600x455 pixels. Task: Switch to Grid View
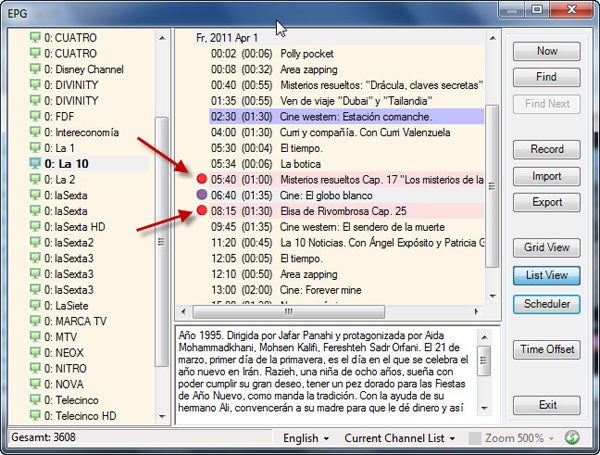546,248
